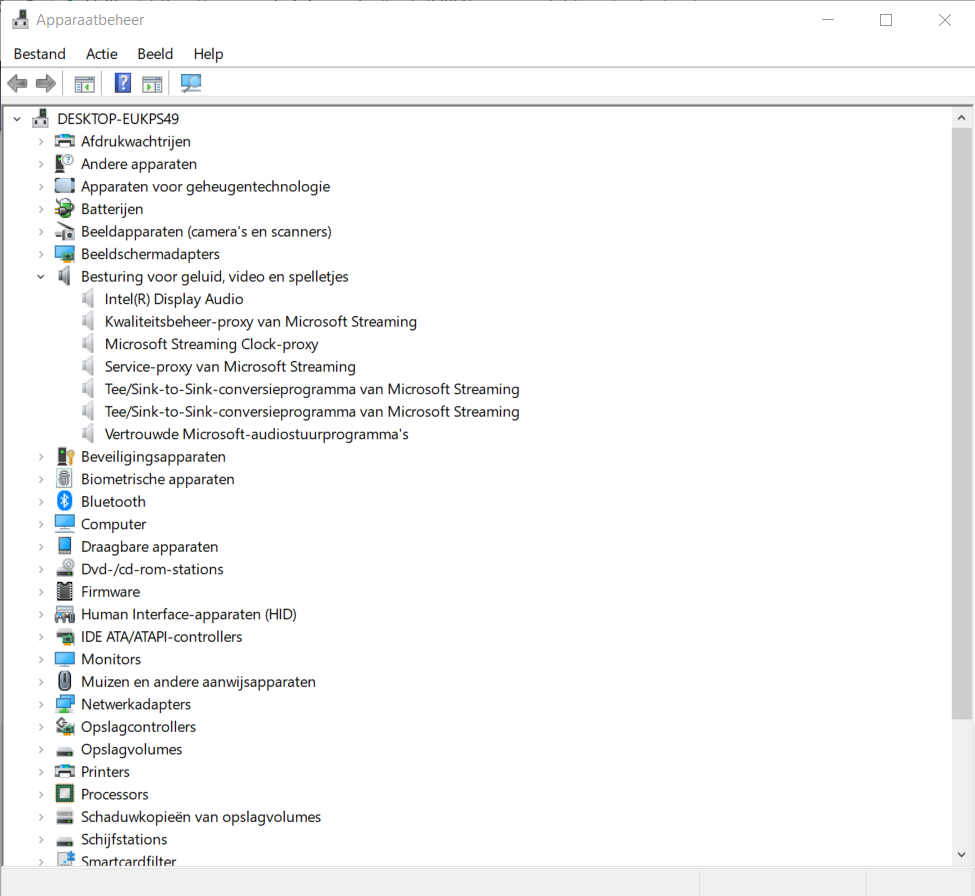The image size is (975, 896).
Task: Select the Firmware label
Action: pos(111,591)
